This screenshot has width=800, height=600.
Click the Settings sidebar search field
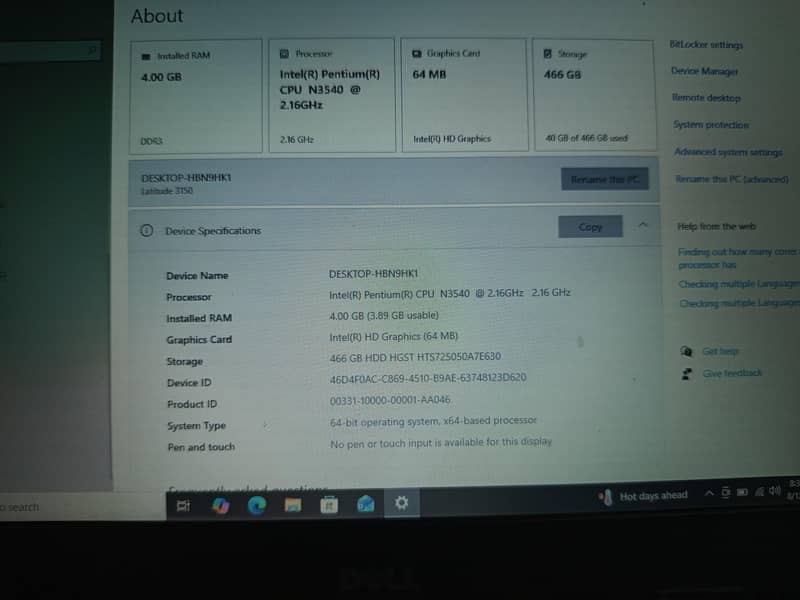pyautogui.click(x=50, y=51)
